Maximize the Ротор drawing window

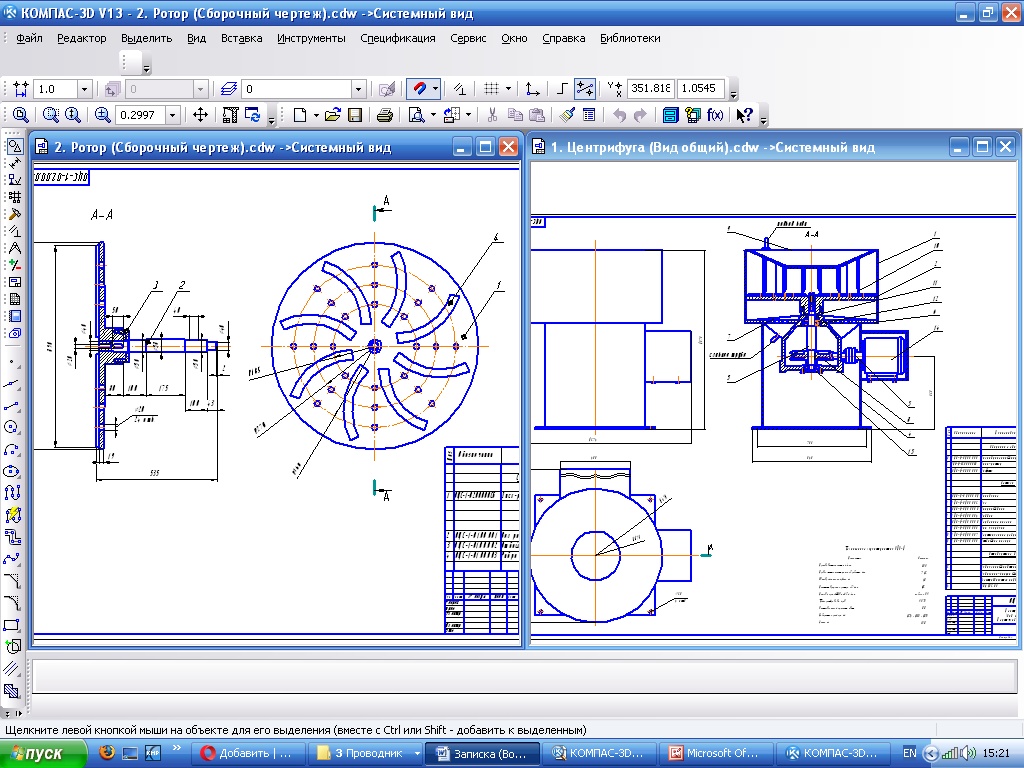tap(485, 147)
